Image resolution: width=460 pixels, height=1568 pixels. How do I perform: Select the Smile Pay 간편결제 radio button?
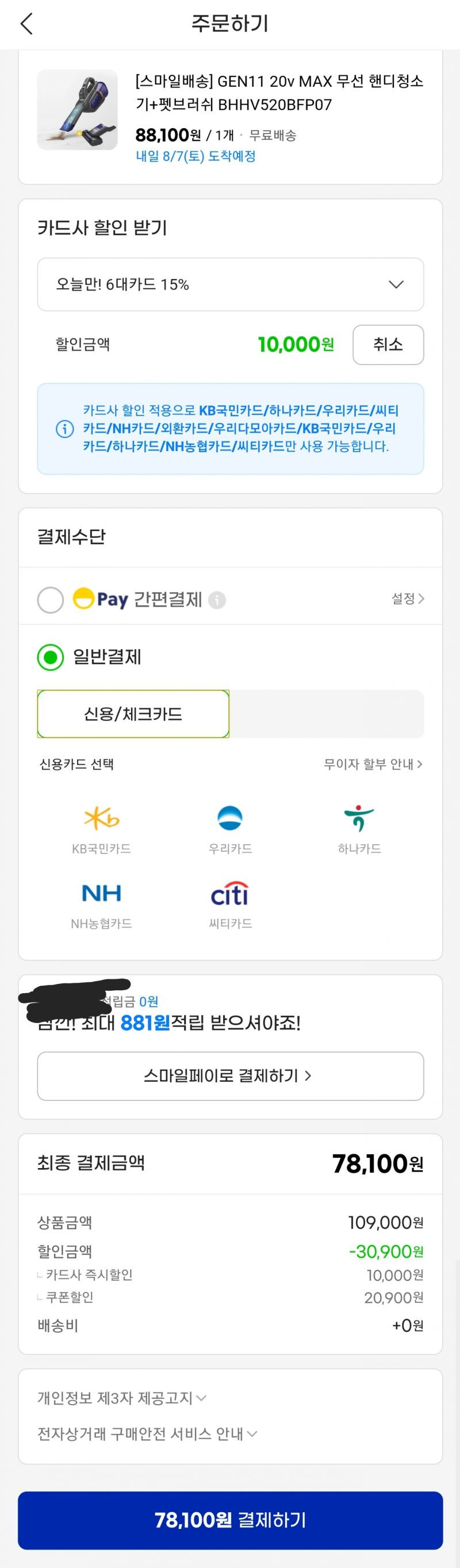(x=51, y=600)
